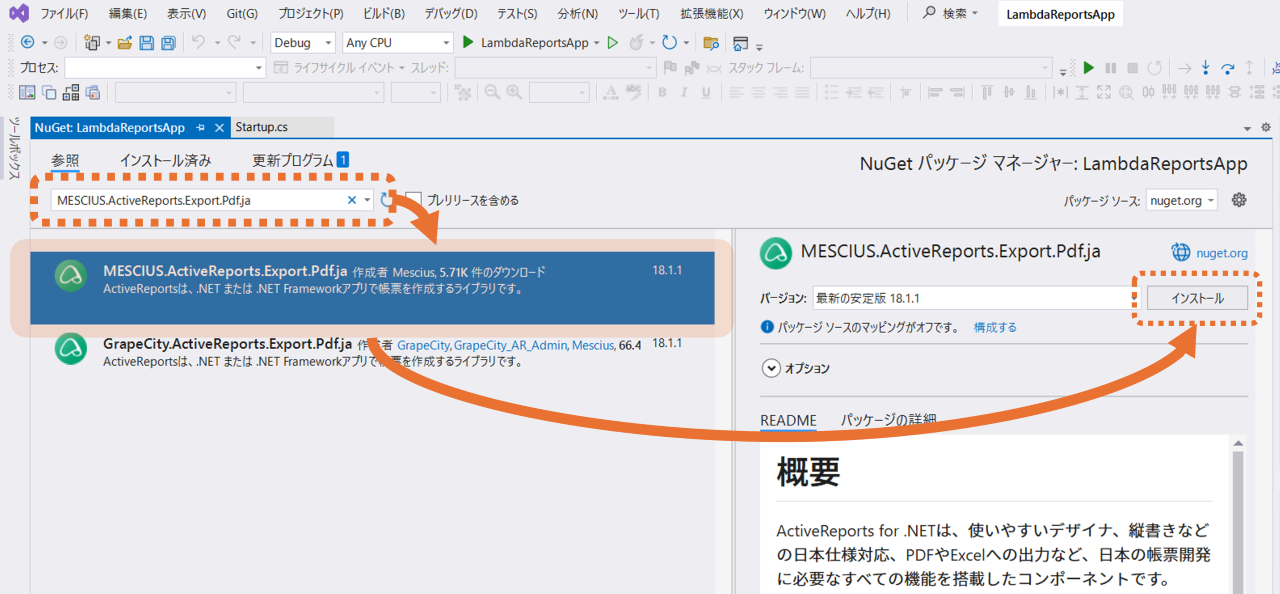The height and width of the screenshot is (594, 1280).
Task: Open the ファイル(F) menu
Action: (64, 14)
